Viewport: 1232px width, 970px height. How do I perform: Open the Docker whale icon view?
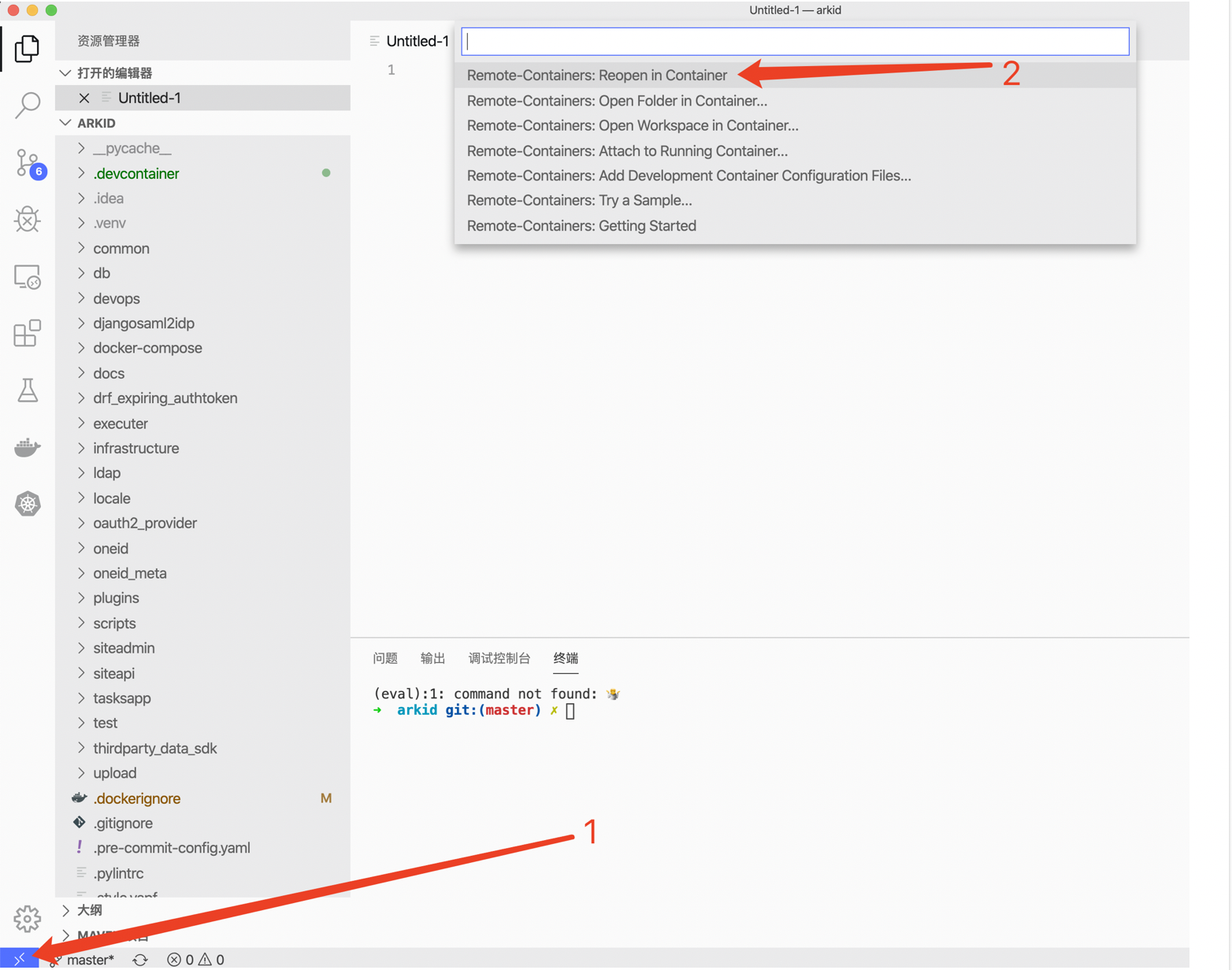click(27, 447)
